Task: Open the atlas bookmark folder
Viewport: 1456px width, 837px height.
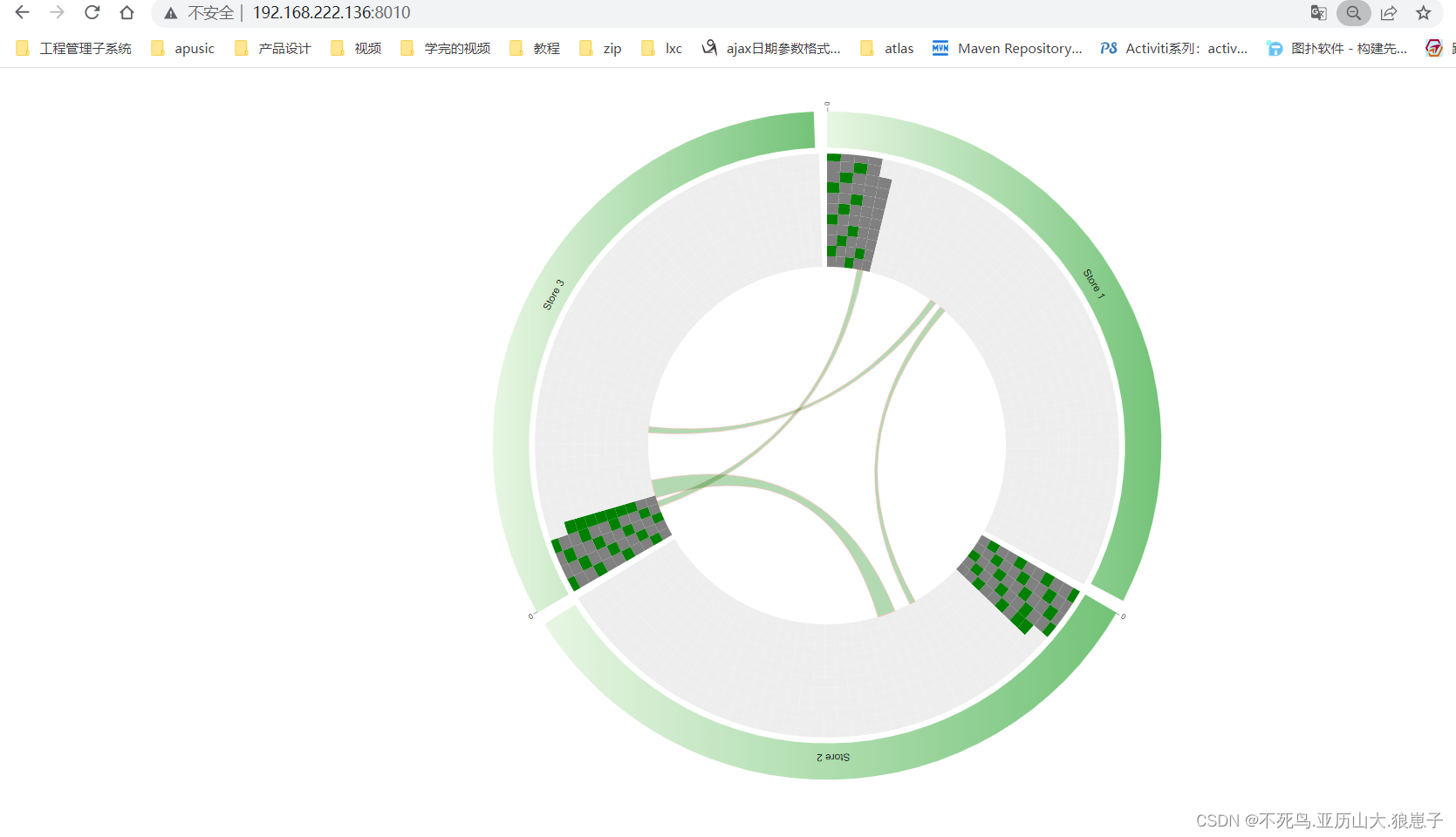Action: point(887,48)
